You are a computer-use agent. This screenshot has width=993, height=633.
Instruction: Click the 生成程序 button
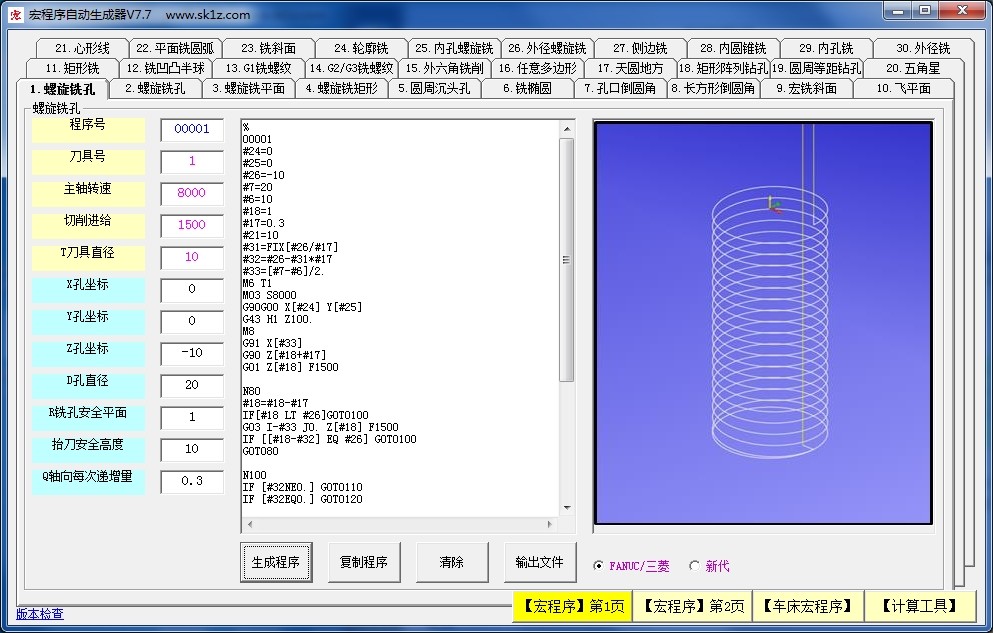coord(276,562)
